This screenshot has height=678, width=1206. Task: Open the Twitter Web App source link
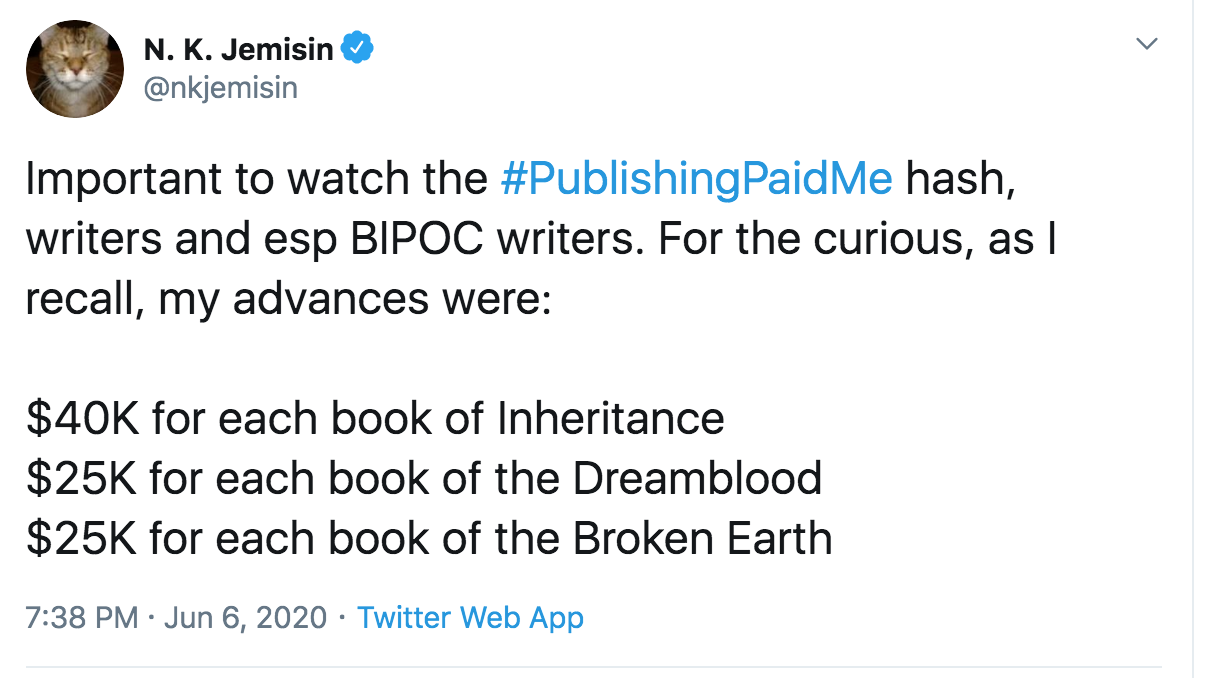pyautogui.click(x=470, y=617)
